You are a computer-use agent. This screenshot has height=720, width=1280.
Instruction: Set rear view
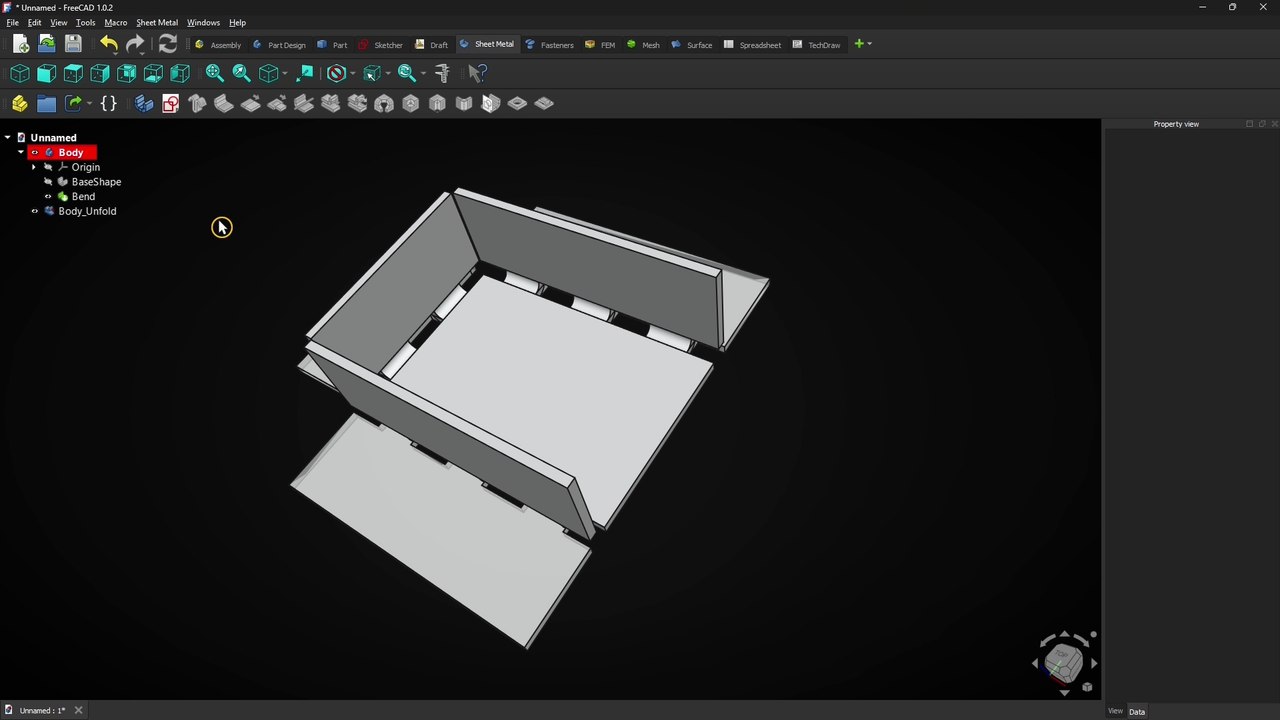pyautogui.click(x=127, y=73)
